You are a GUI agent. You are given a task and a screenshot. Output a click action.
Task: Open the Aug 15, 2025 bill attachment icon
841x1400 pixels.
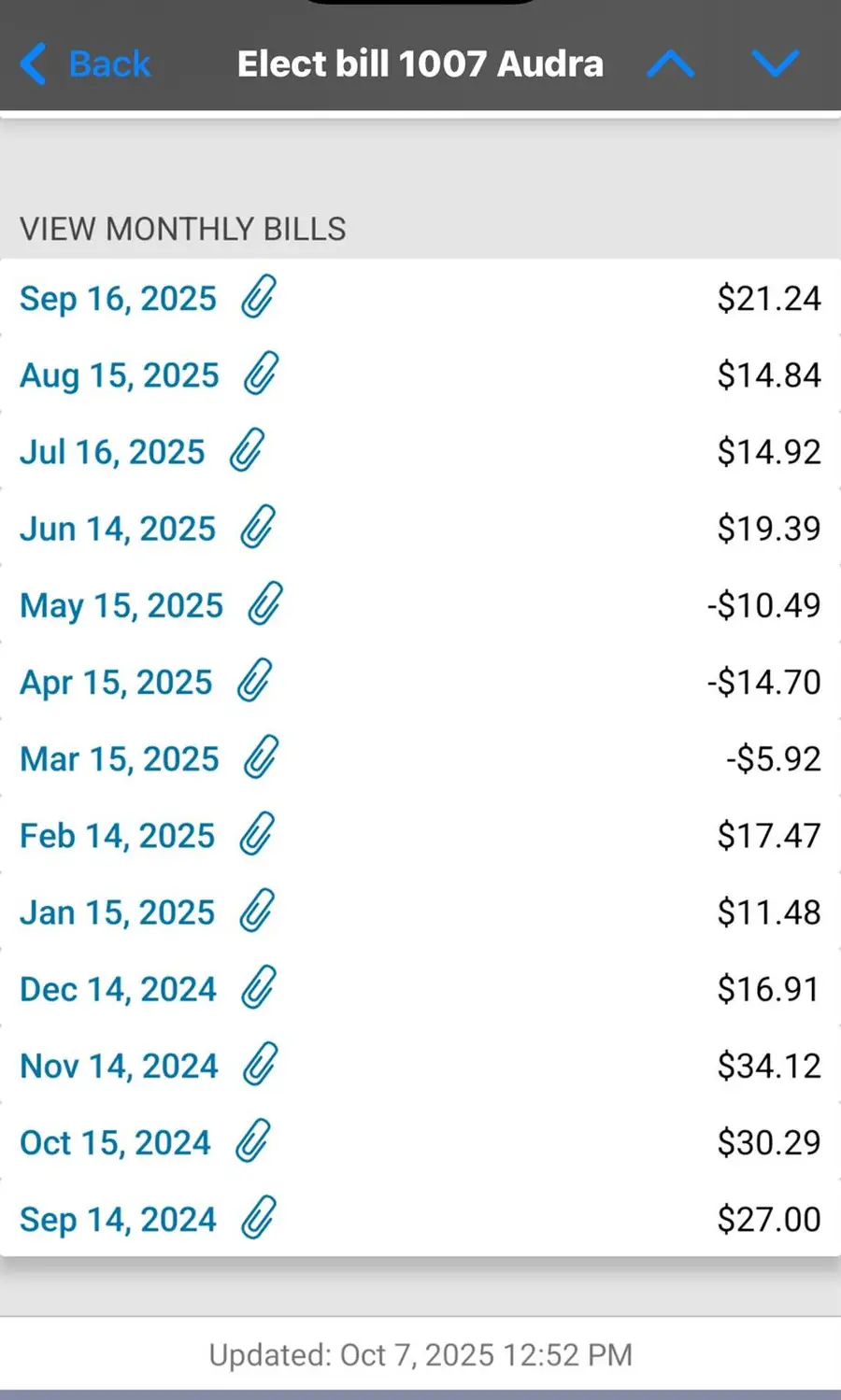click(262, 375)
